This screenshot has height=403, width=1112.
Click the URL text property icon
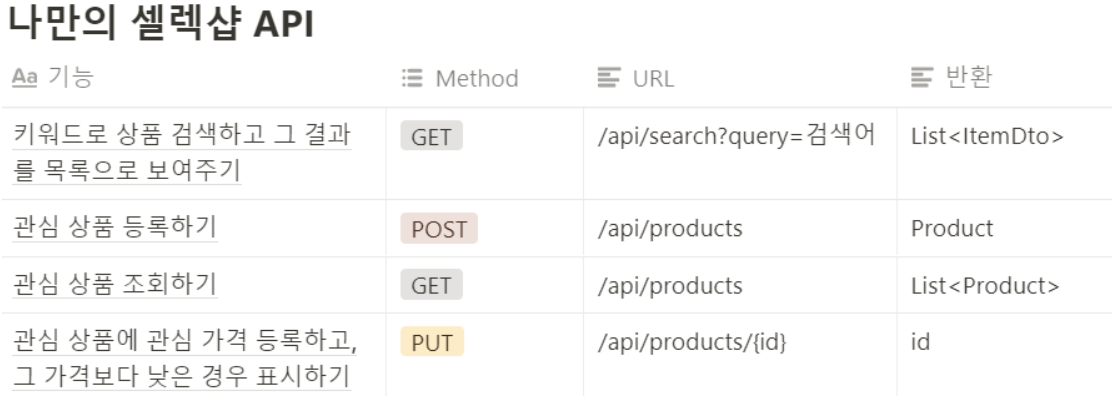pos(609,78)
